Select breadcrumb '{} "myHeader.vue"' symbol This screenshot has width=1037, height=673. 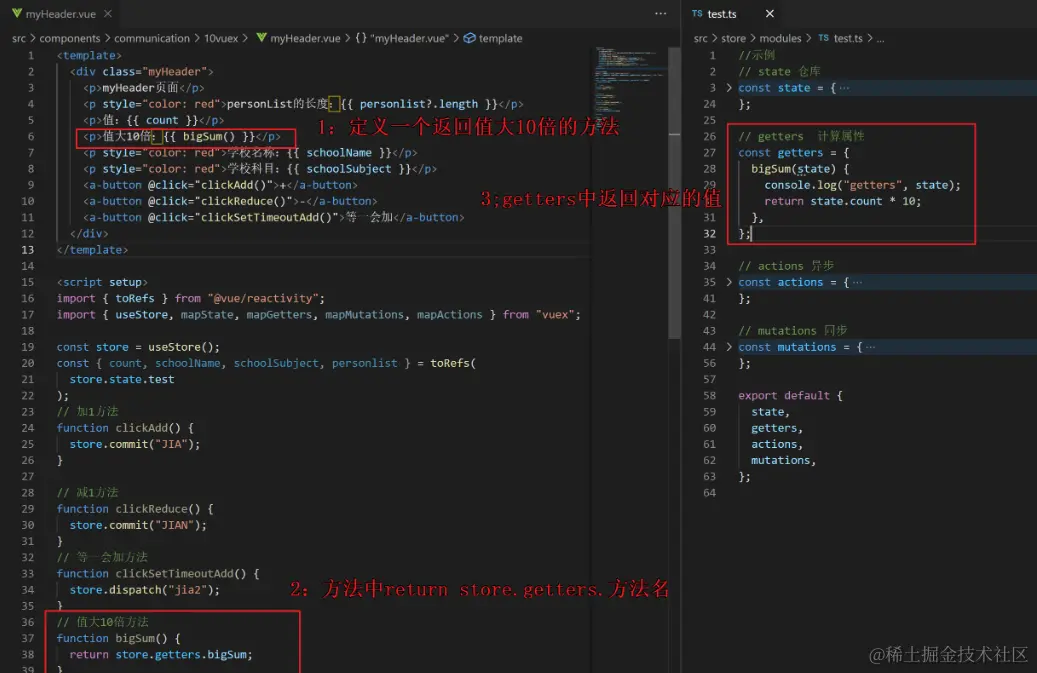[401, 38]
